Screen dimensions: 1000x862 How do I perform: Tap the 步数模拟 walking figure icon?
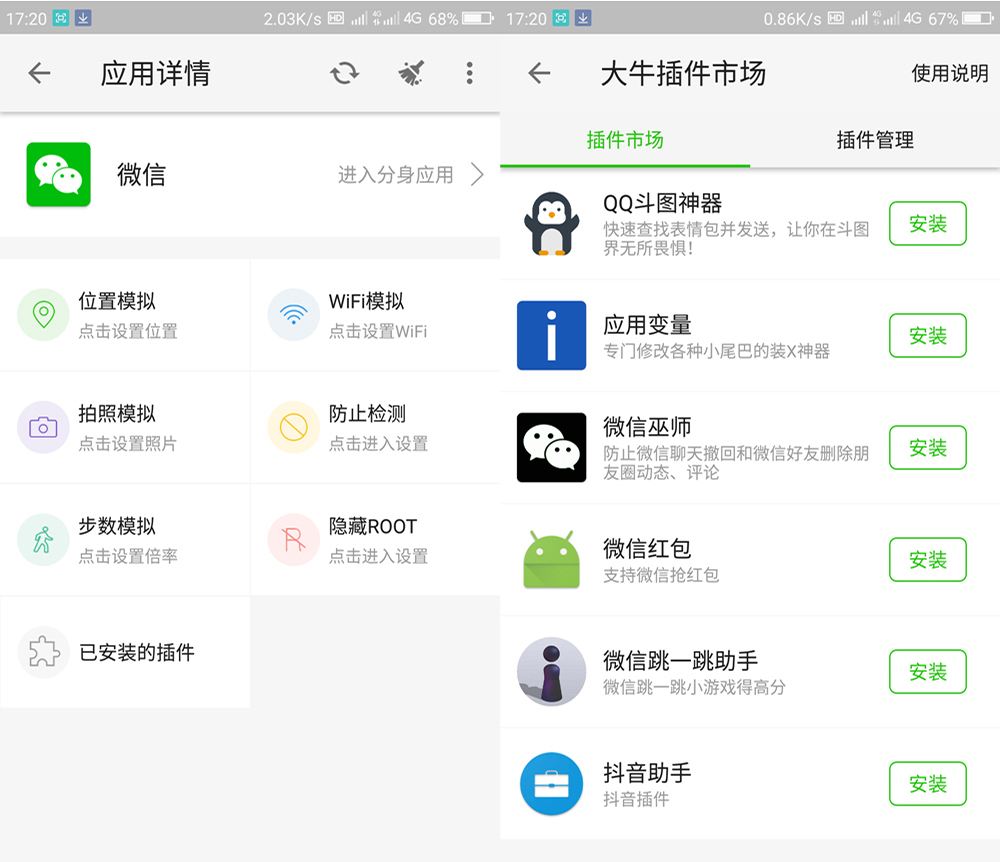pyautogui.click(x=43, y=539)
